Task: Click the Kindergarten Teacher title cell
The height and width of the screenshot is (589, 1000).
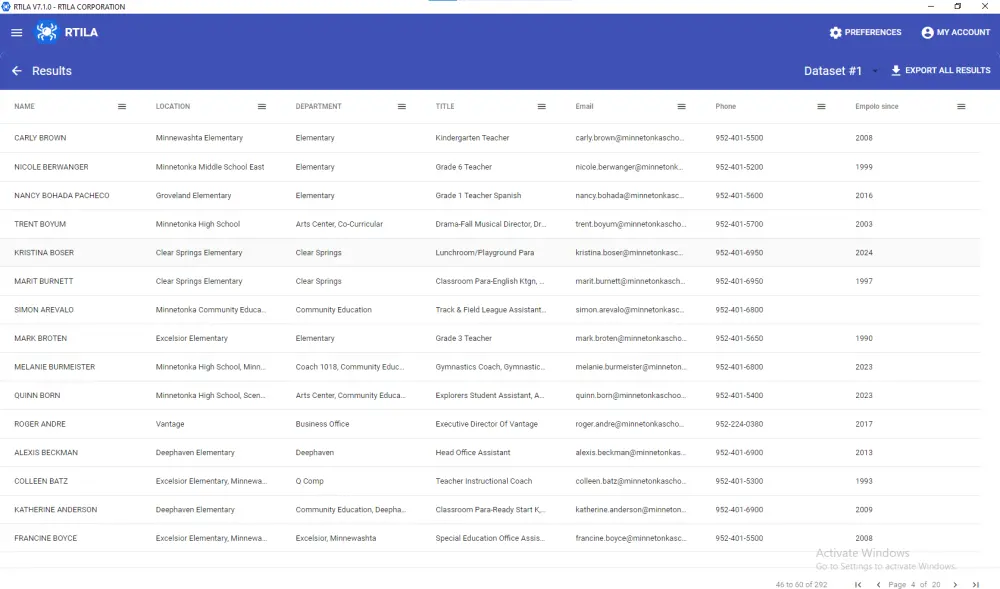Action: click(473, 138)
